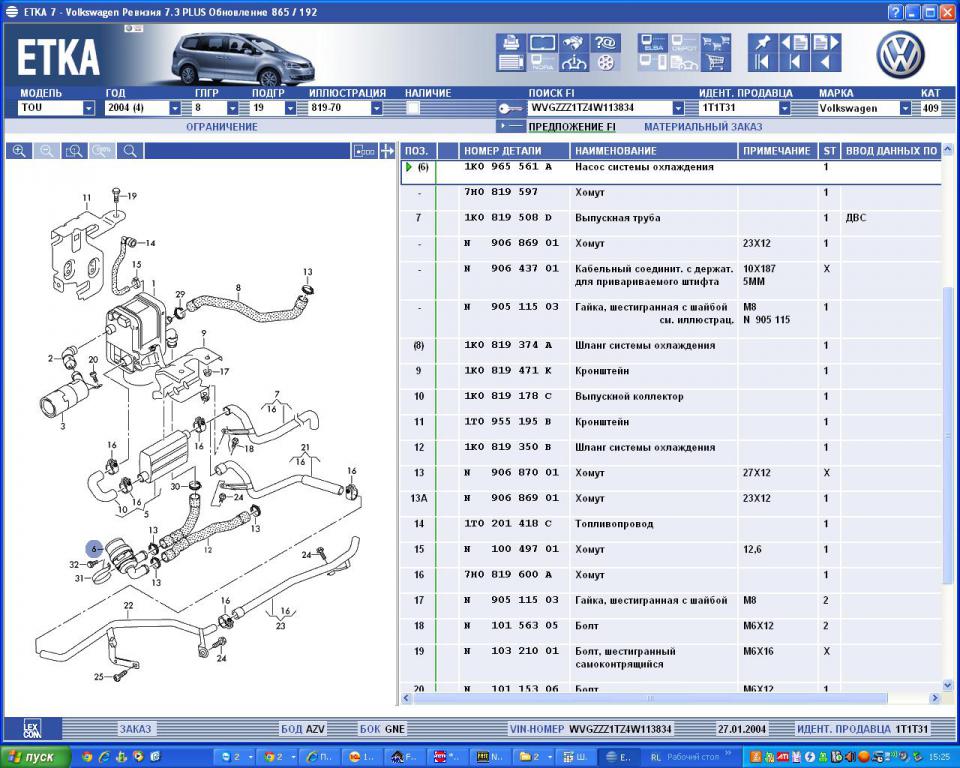Zoom into selected area of illustration

[x=75, y=151]
